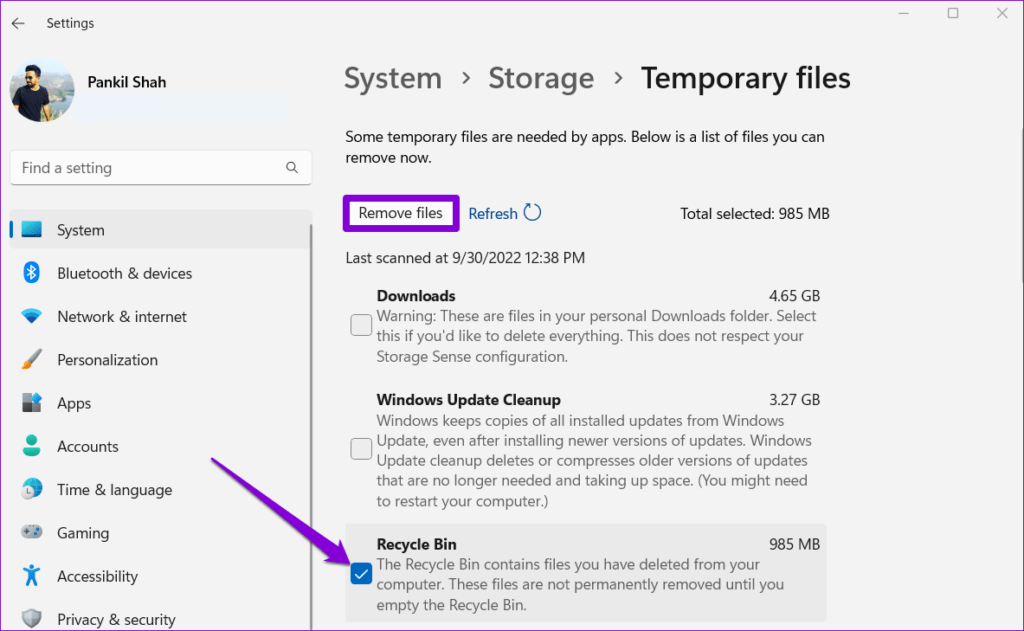Screen dimensions: 1024x631
Task: Click the Refresh link
Action: pos(493,214)
